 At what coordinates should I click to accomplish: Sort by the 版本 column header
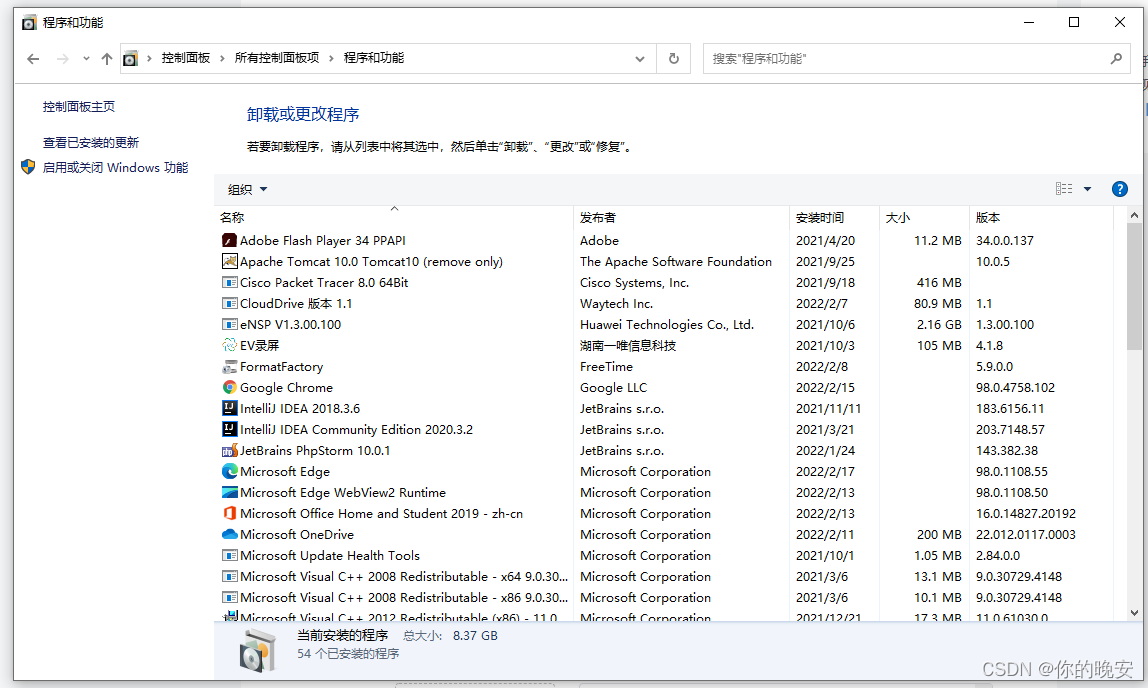point(1041,217)
